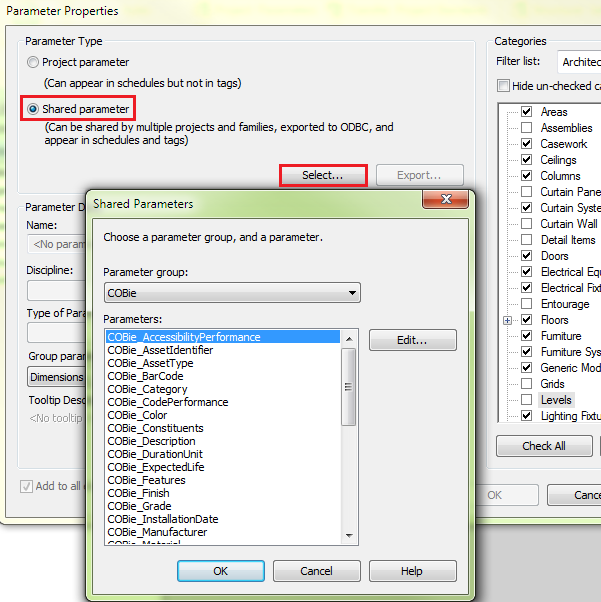The height and width of the screenshot is (602, 601).
Task: Select the Project parameter radio button
Action: [33, 62]
